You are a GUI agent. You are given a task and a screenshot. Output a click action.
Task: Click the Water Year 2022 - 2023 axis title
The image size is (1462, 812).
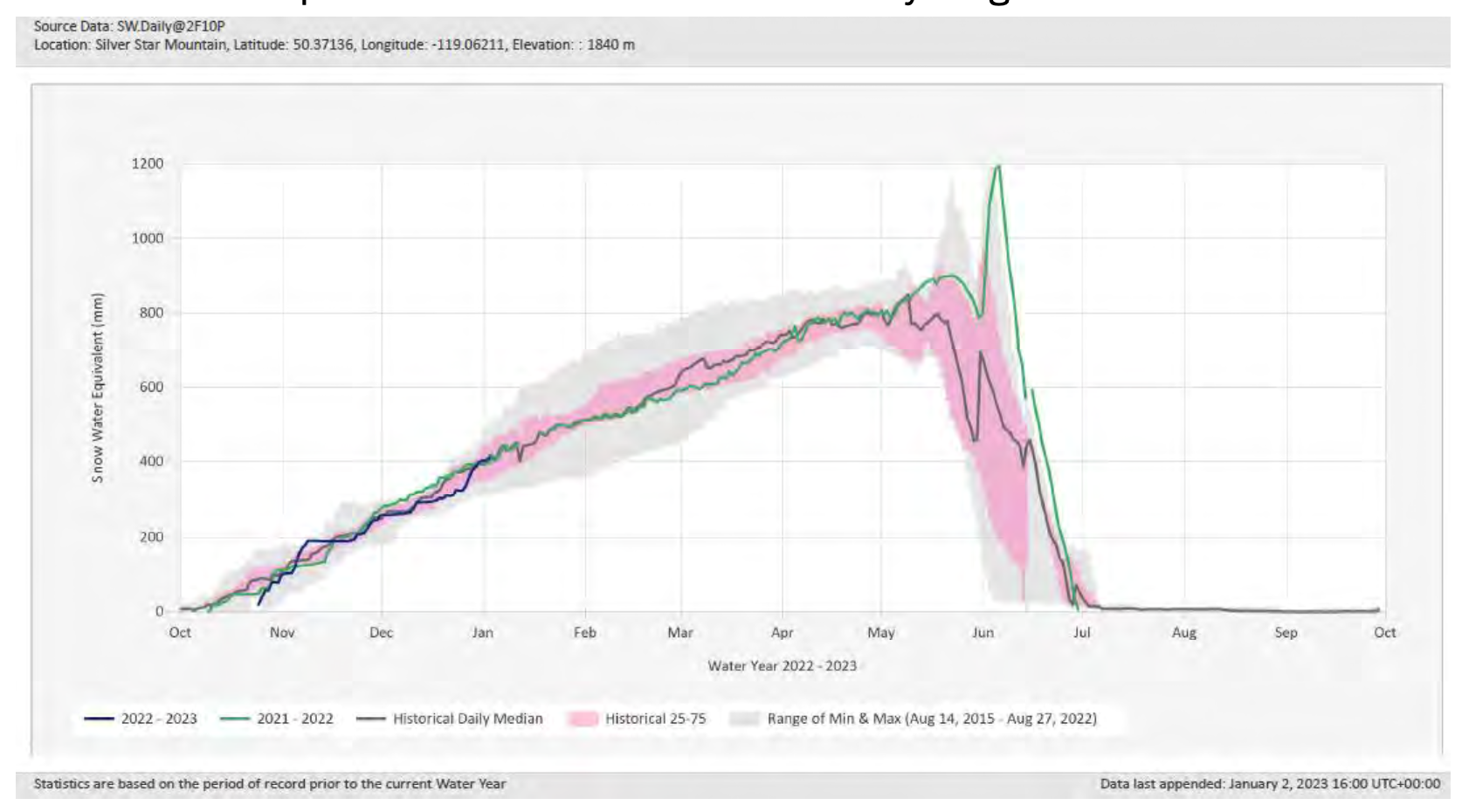click(782, 665)
